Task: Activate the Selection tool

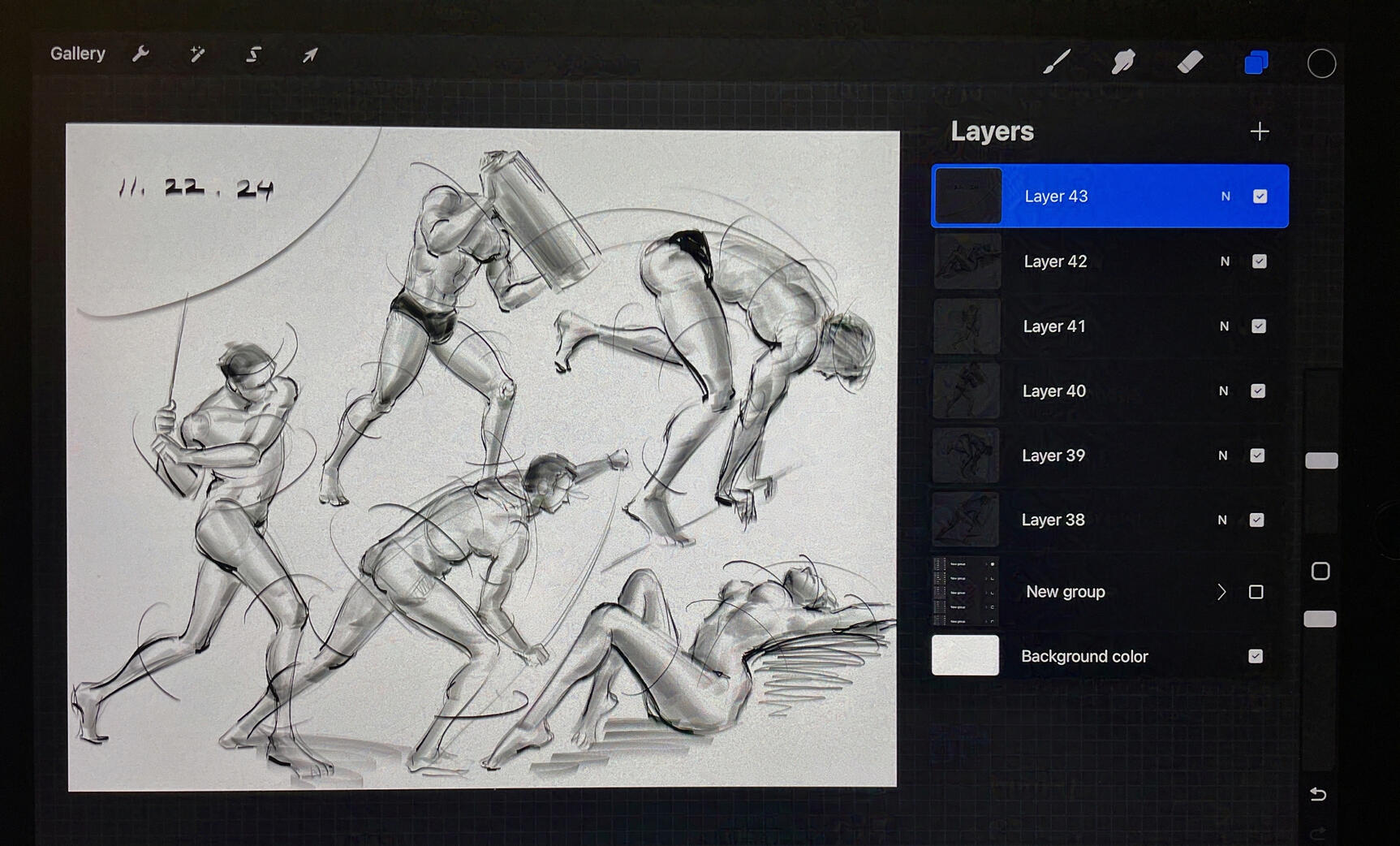Action: (x=254, y=54)
